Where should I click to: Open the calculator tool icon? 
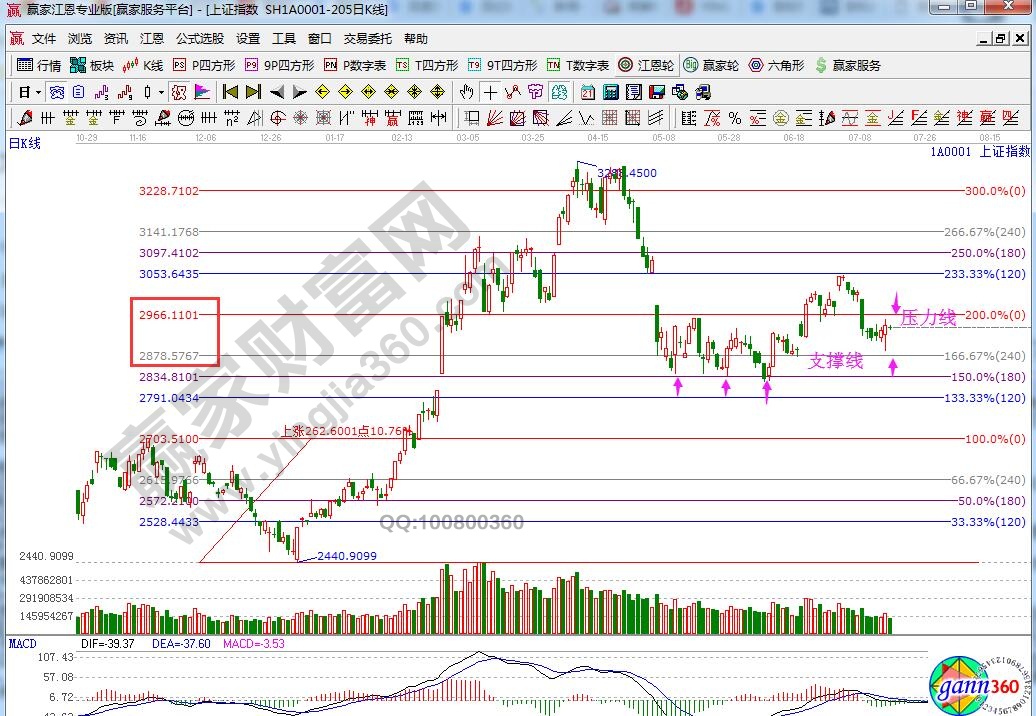610,93
